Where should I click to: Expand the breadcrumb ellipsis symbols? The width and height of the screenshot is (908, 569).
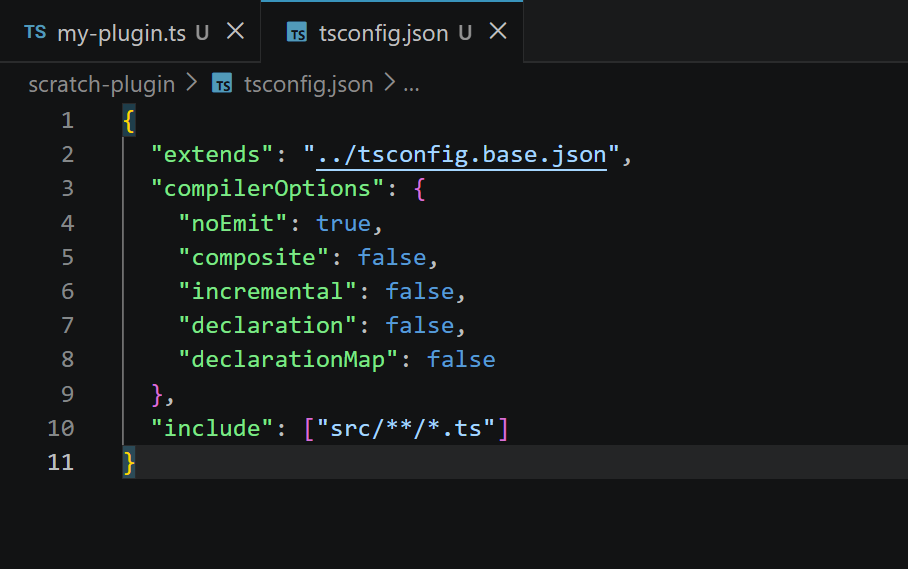click(x=411, y=86)
